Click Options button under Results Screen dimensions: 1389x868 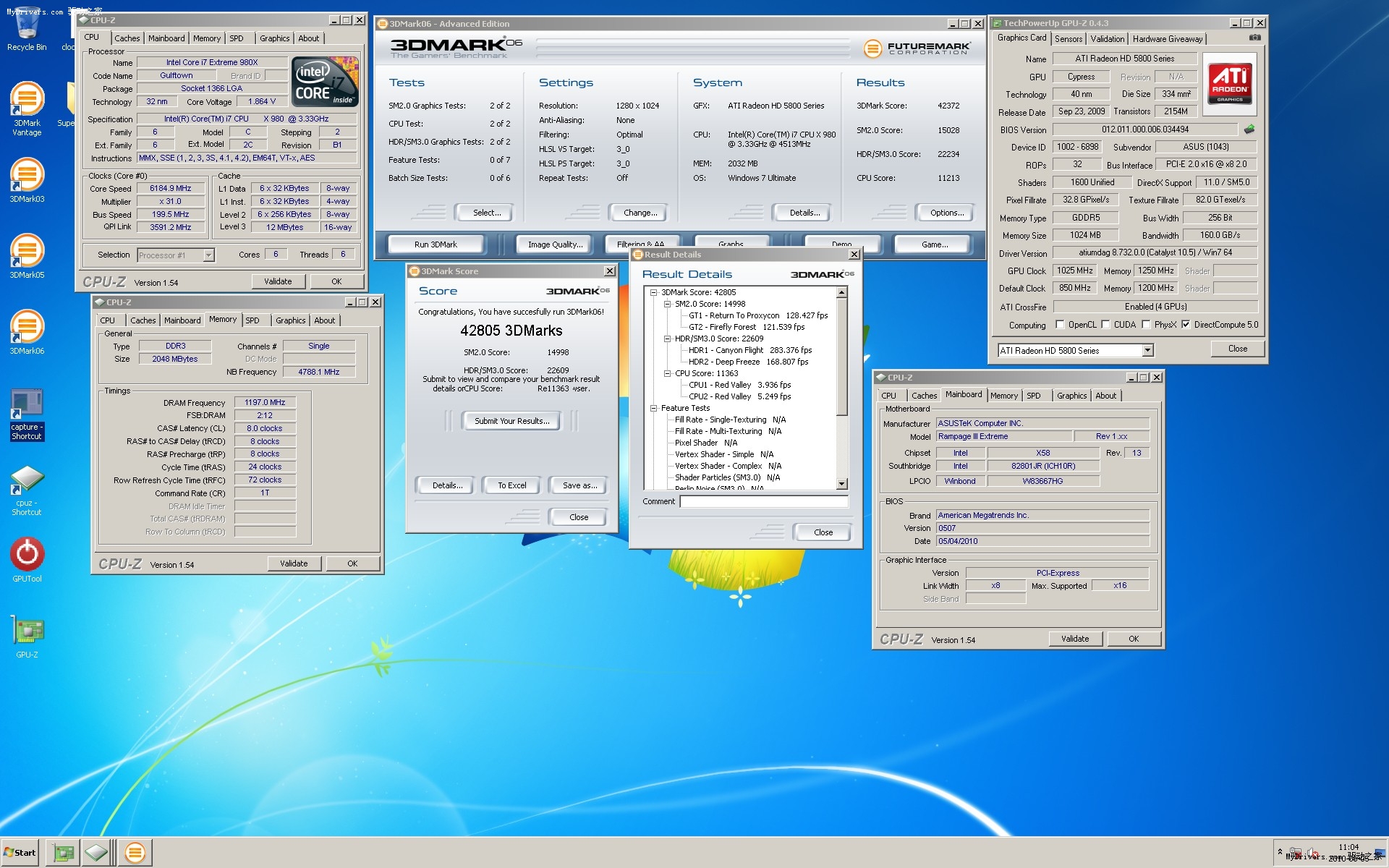coord(947,213)
